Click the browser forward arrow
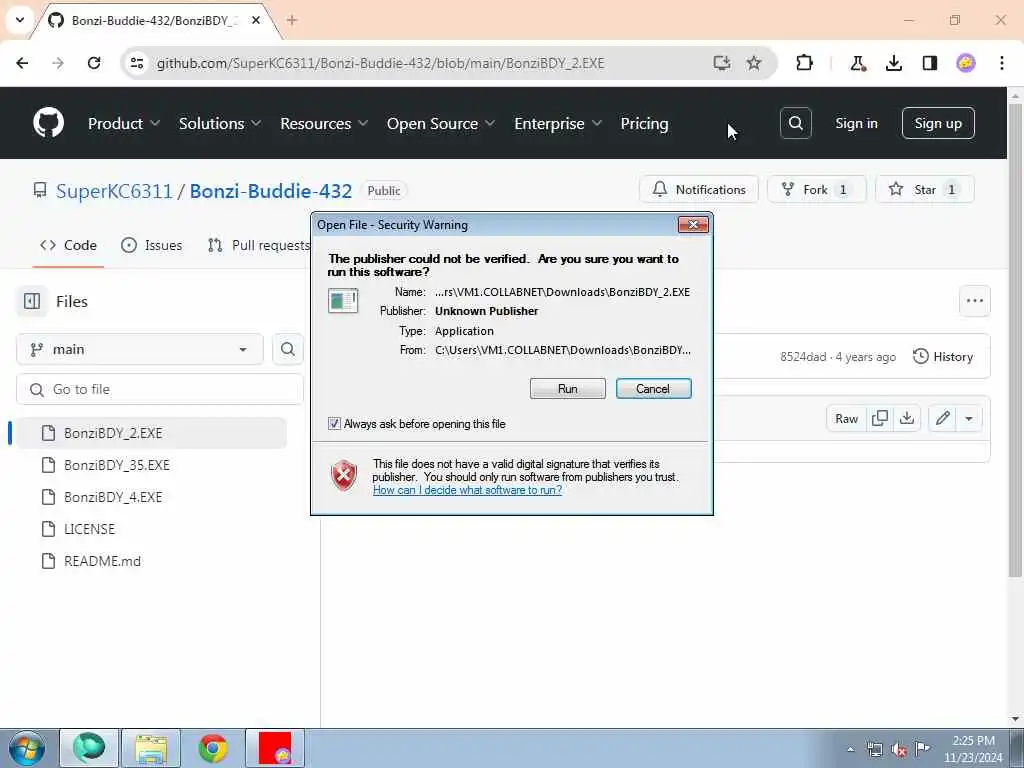The width and height of the screenshot is (1024, 768). (58, 63)
